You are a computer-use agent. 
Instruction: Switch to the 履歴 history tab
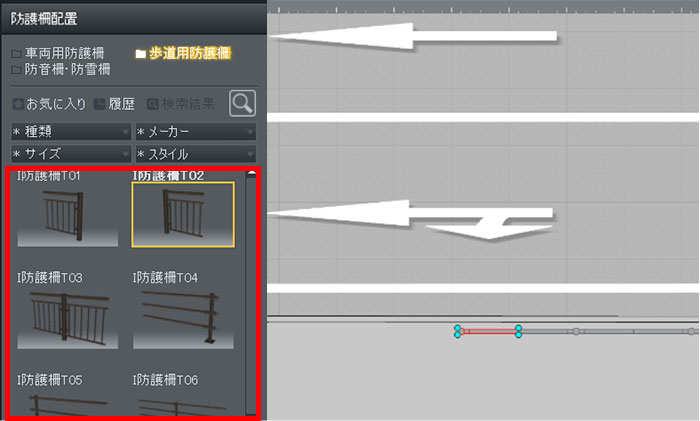point(114,104)
